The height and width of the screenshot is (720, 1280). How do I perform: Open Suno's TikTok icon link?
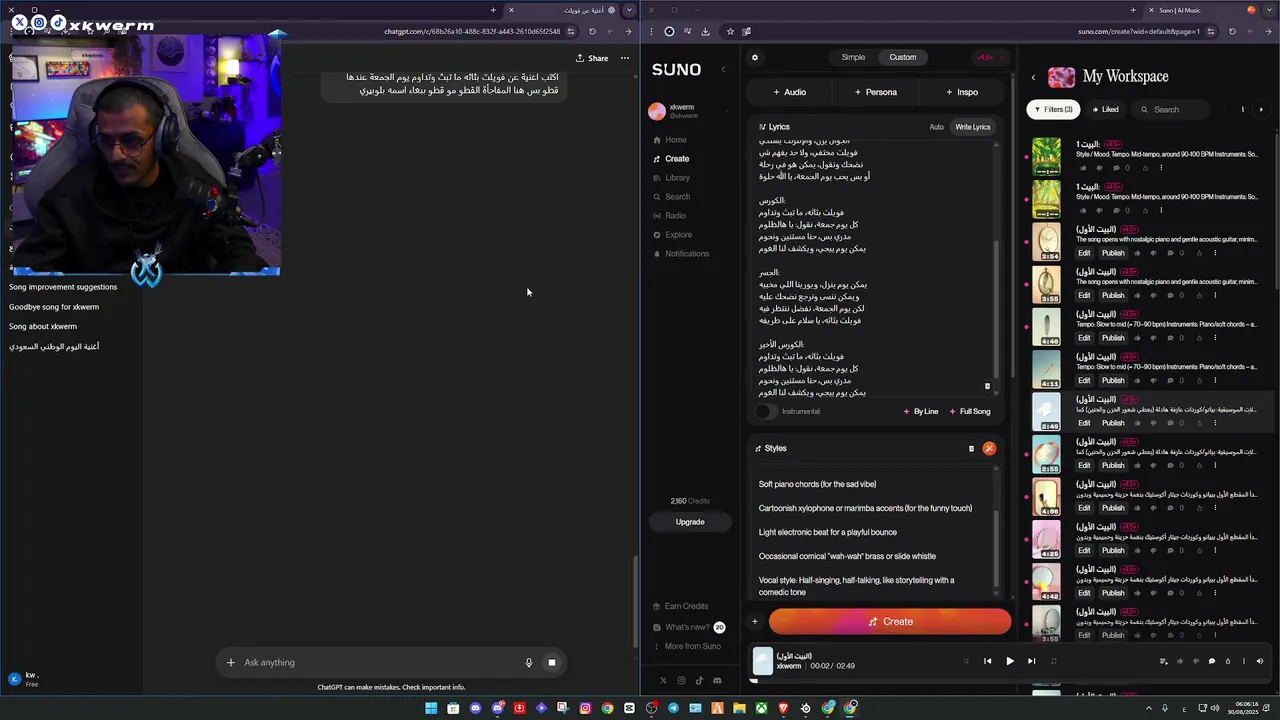(x=699, y=681)
